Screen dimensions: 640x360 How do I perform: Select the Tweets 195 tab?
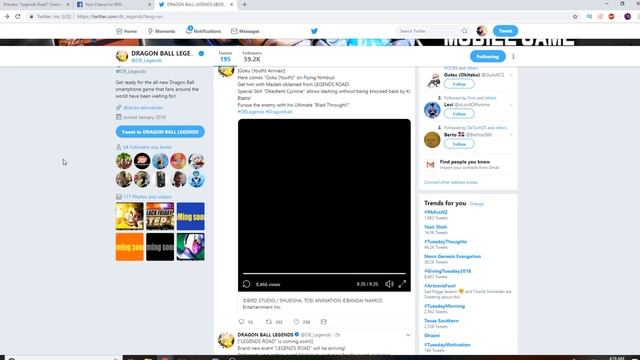pos(225,57)
